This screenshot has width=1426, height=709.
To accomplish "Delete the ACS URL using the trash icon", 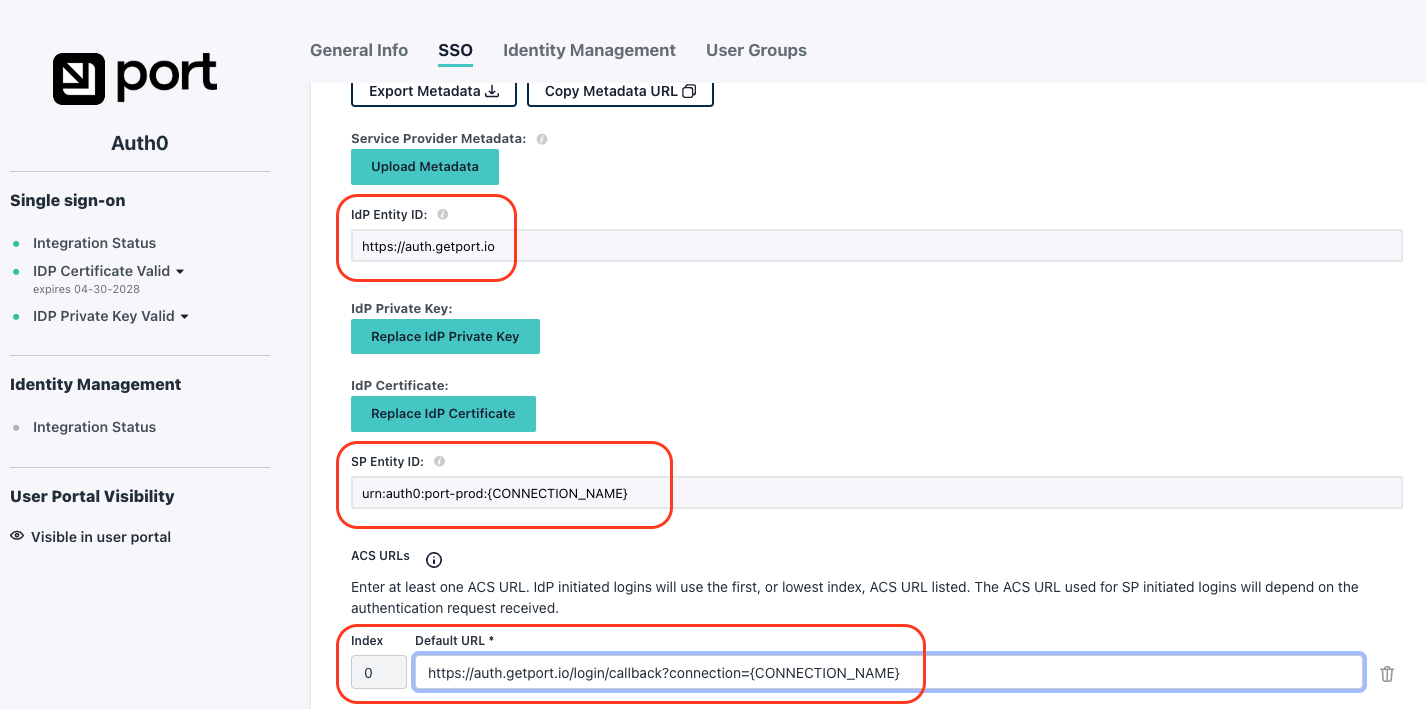I will pyautogui.click(x=1387, y=672).
